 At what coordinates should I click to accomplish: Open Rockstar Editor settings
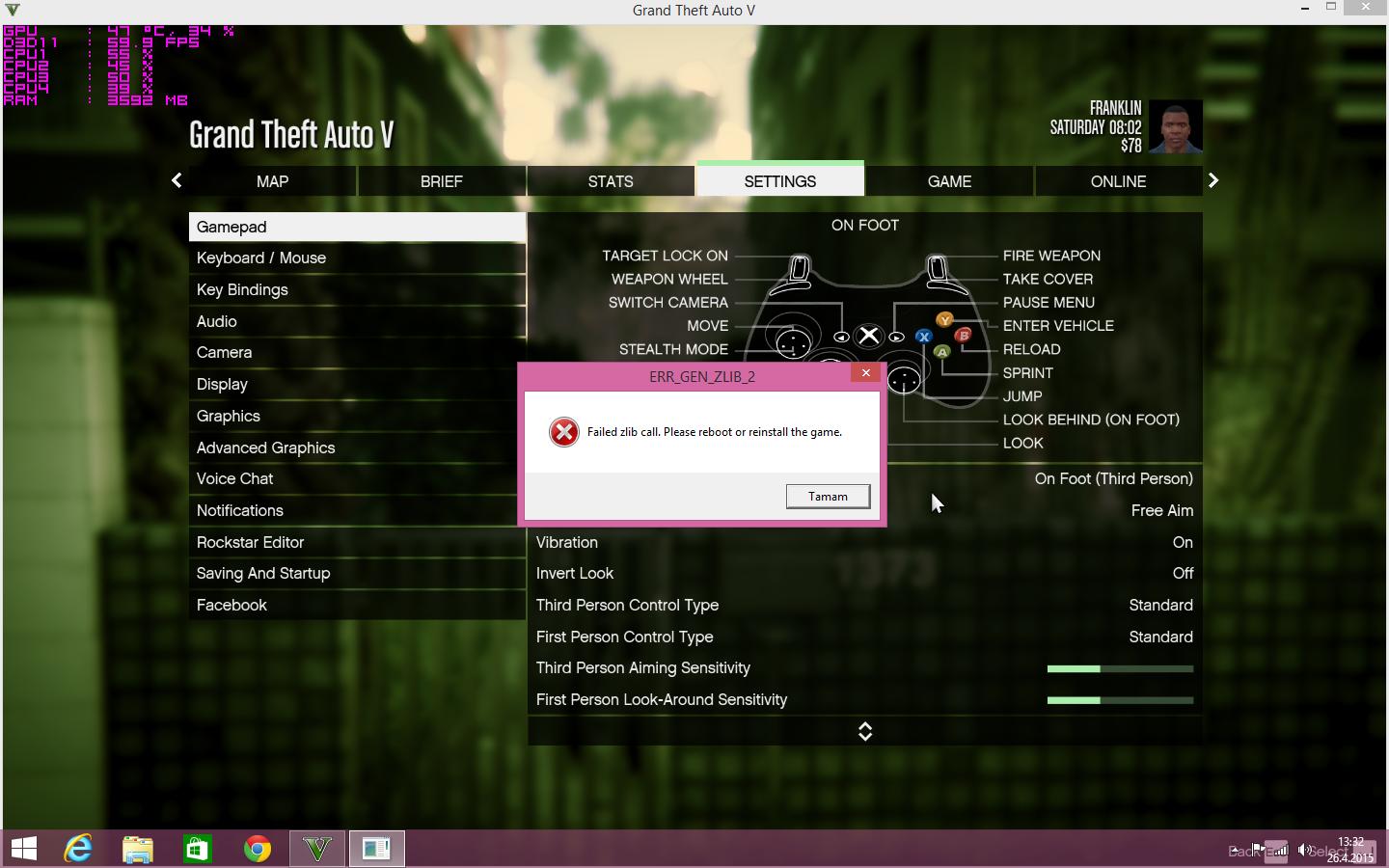(x=357, y=542)
